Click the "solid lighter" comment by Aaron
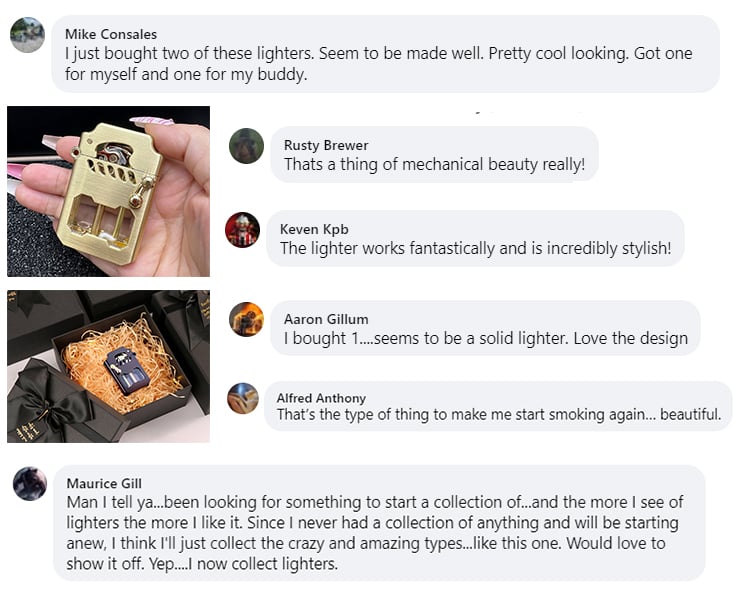The width and height of the screenshot is (738, 601). [x=485, y=339]
